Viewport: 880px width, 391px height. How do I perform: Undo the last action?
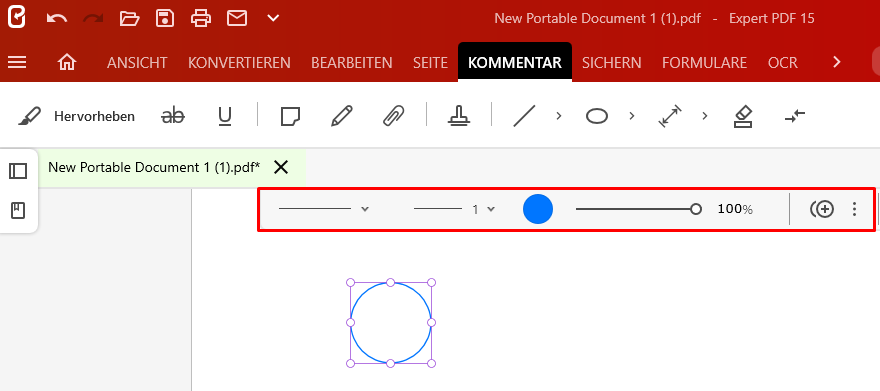point(57,19)
